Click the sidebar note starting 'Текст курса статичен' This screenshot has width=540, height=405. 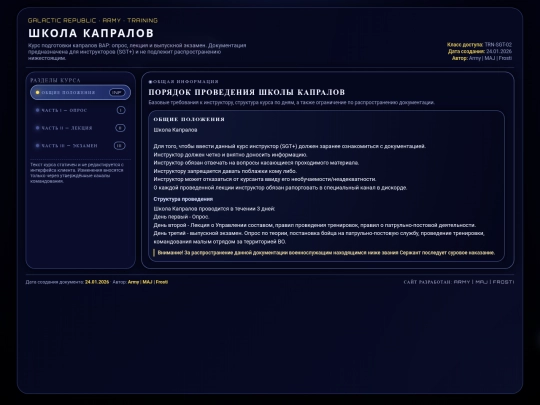77,173
